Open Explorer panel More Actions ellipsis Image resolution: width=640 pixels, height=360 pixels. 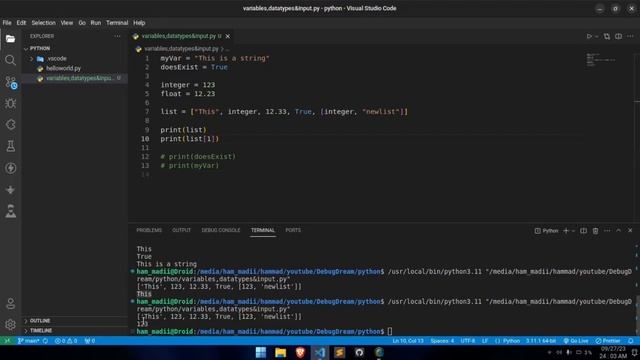118,36
